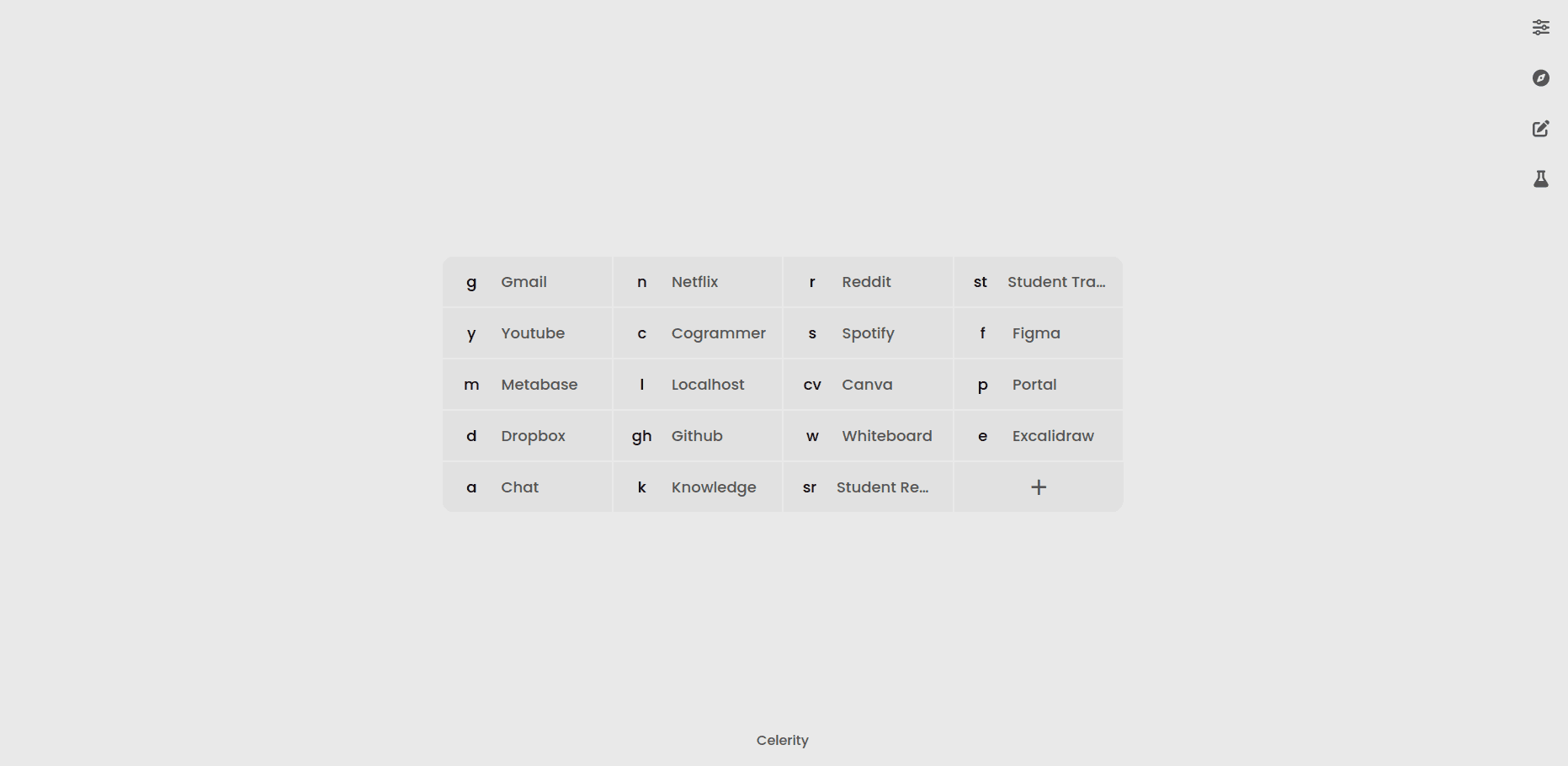The image size is (1568, 766).
Task: Launch the Excalidraw shortcut
Action: pos(1038,436)
